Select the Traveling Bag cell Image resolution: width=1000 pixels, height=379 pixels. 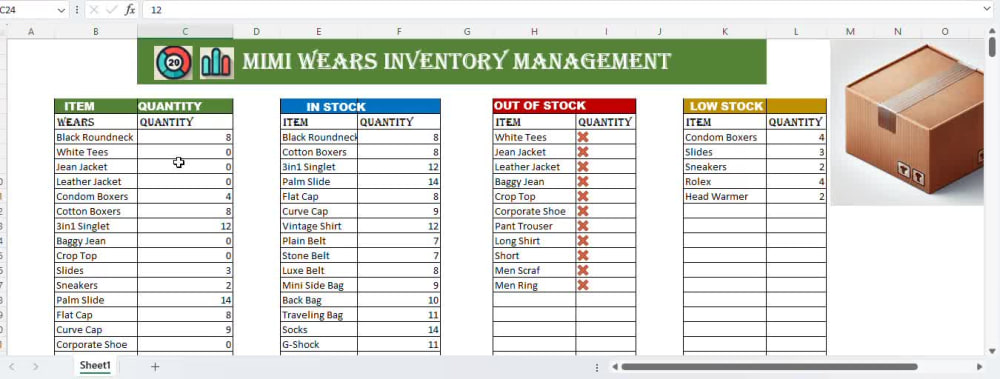[319, 315]
